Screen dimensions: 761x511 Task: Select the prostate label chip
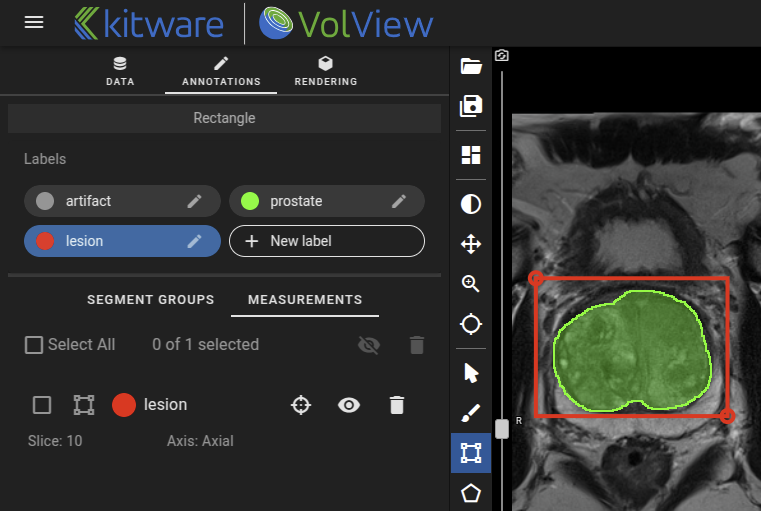pos(327,201)
